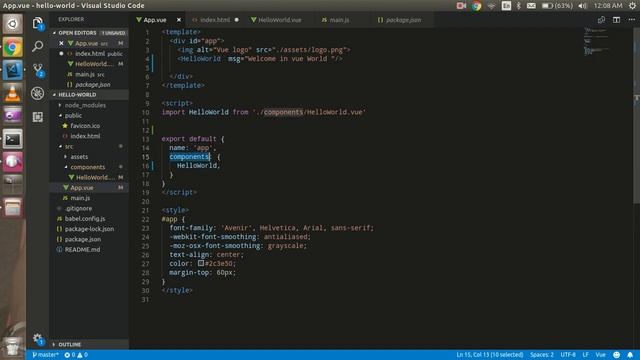Open .gitignore in the explorer
This screenshot has width=640, height=360.
click(x=79, y=208)
